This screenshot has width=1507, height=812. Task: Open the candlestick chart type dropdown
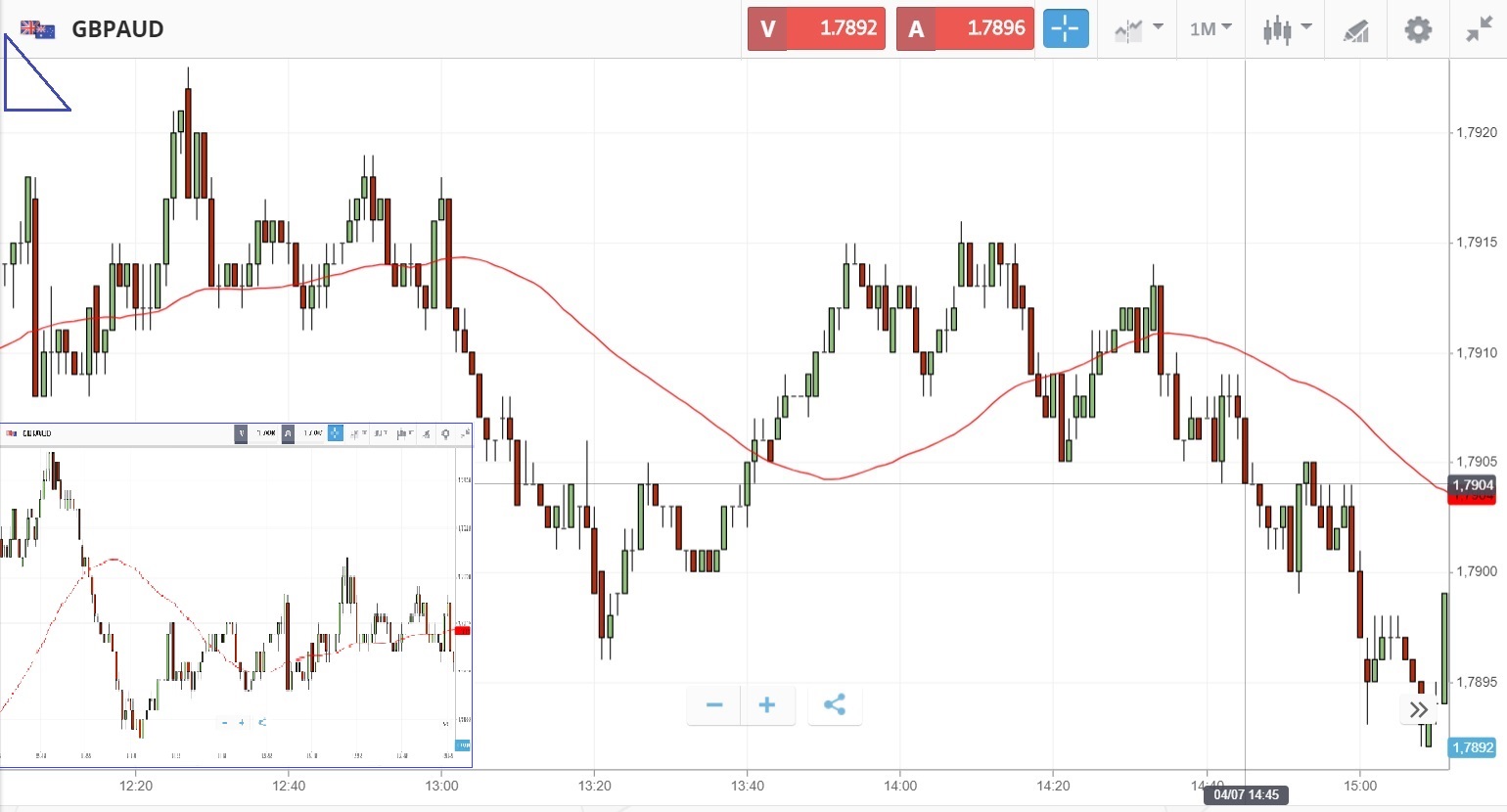1286,29
